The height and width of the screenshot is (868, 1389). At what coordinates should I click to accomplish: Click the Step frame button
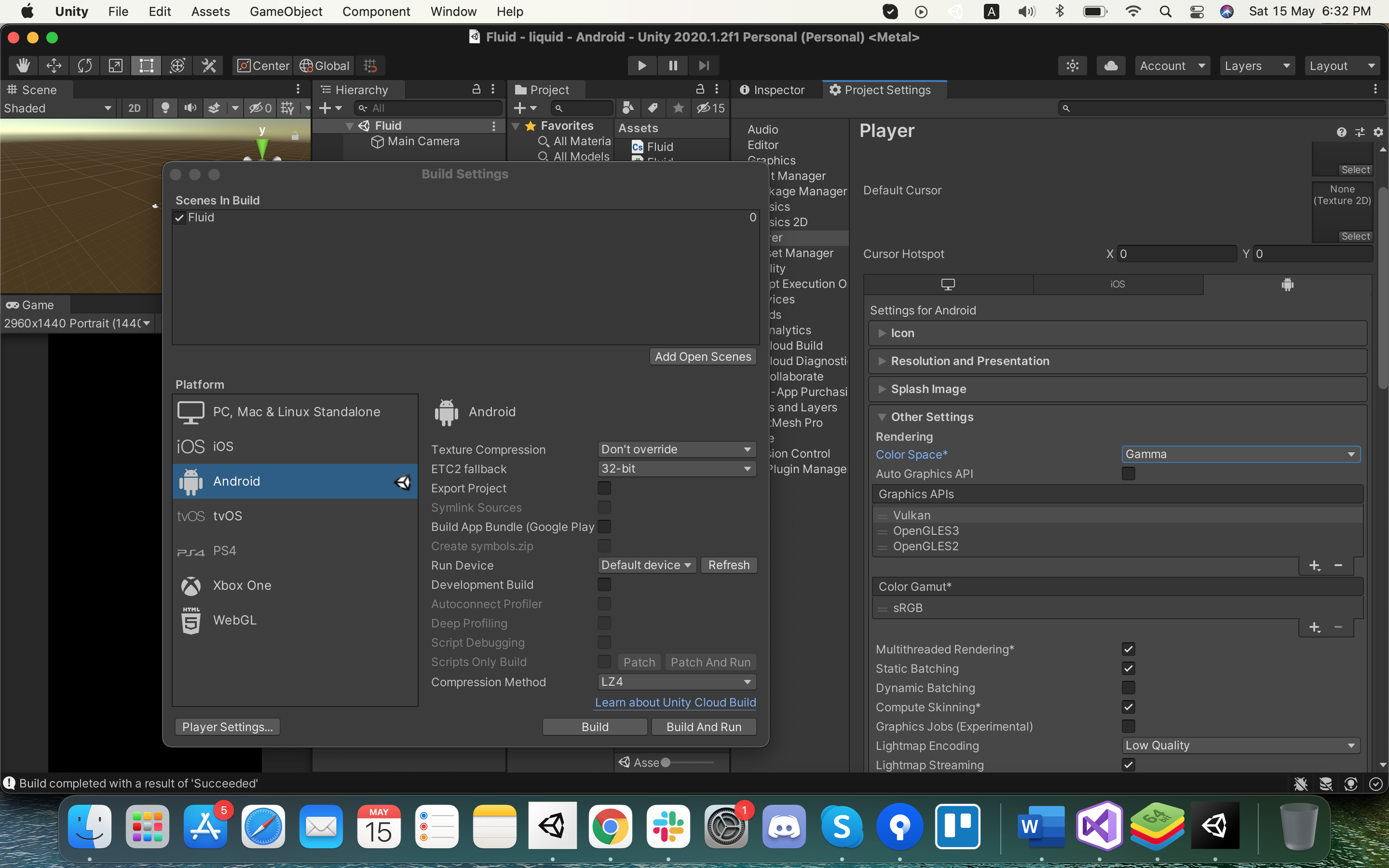point(704,66)
